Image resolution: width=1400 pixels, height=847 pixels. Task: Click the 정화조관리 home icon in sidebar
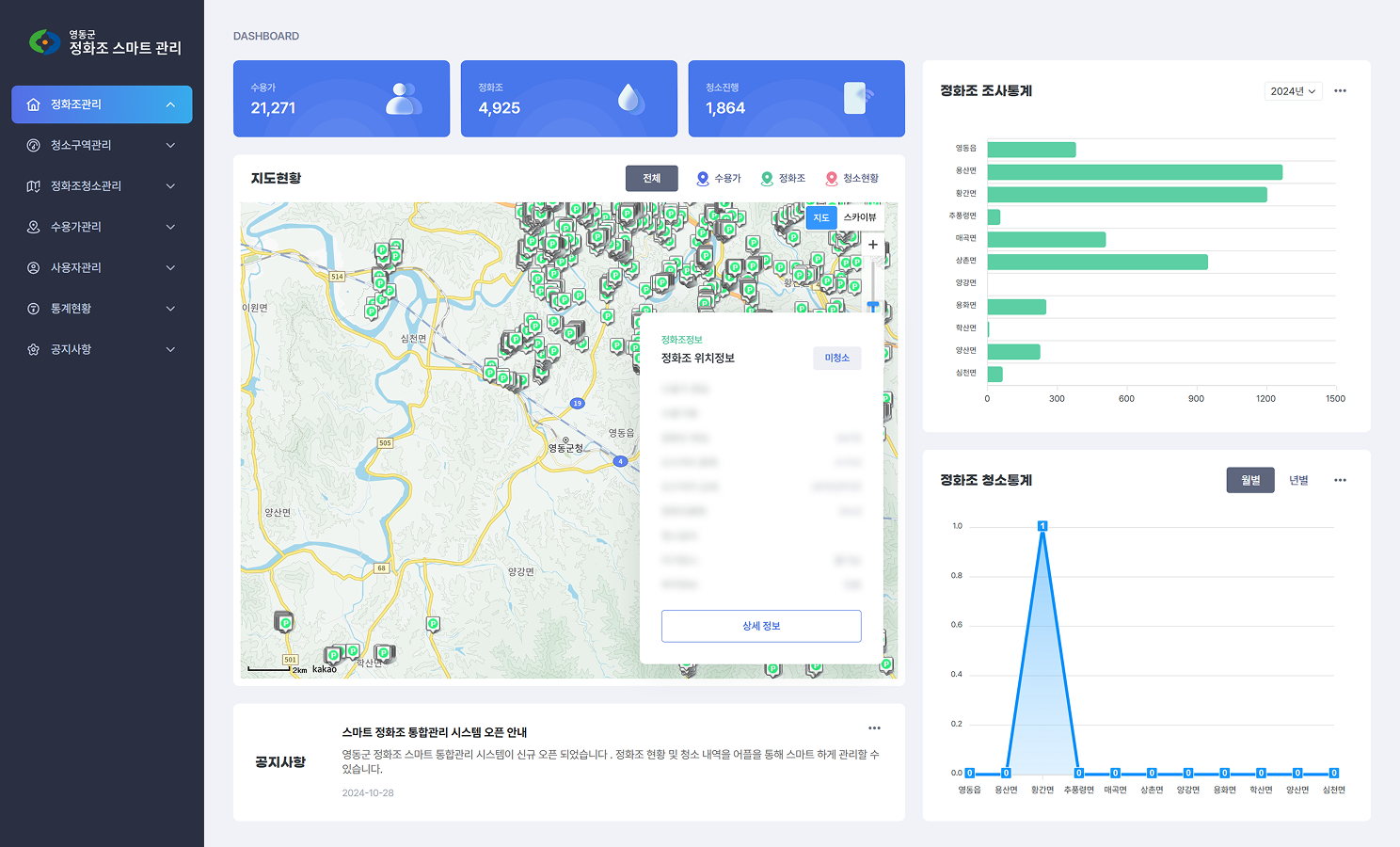tap(34, 104)
